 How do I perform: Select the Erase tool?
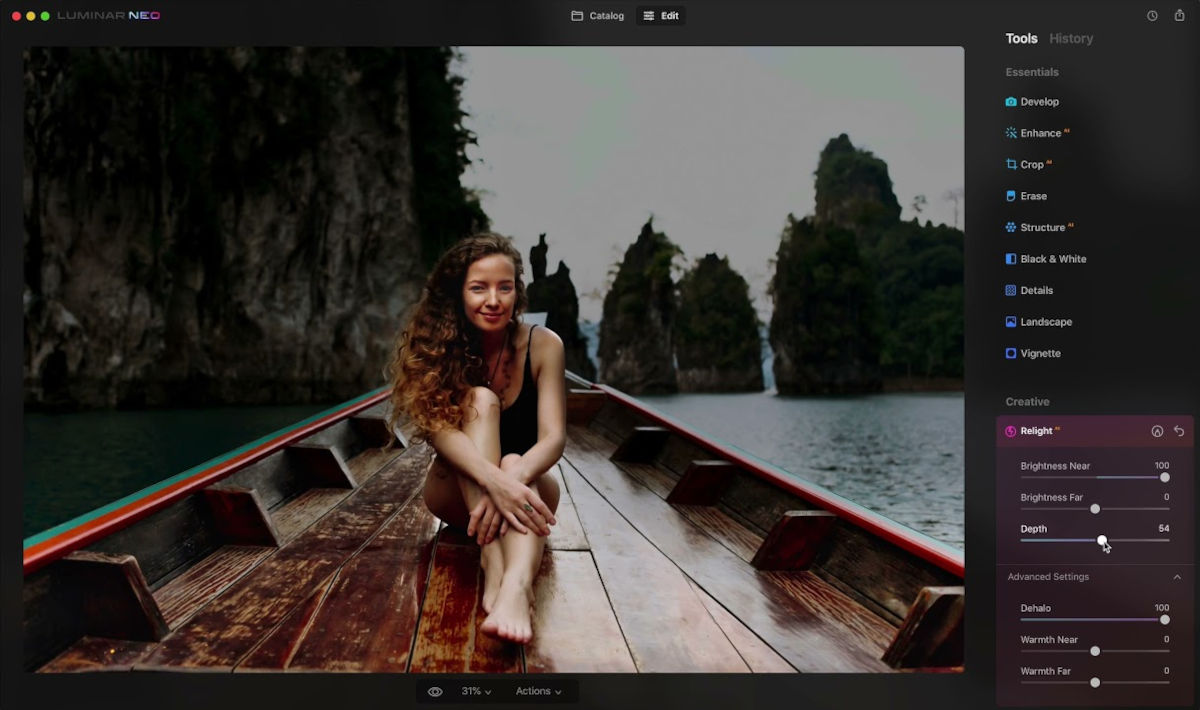pos(1033,196)
